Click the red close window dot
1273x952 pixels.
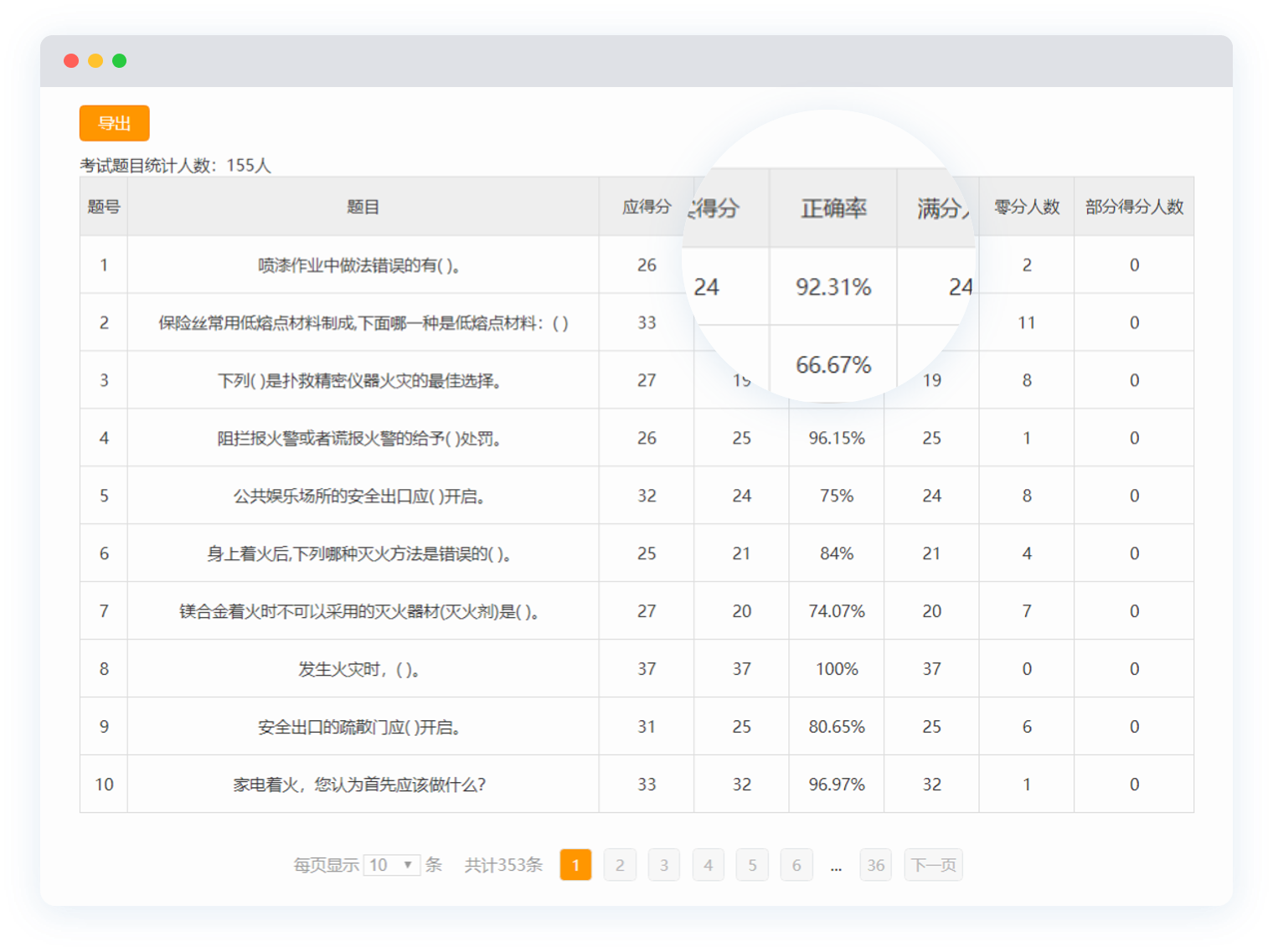(x=71, y=60)
